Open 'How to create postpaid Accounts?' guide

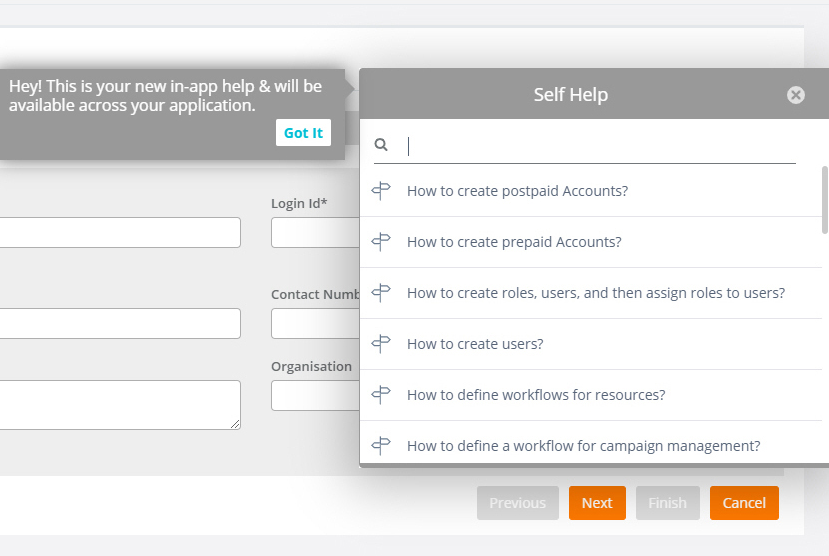518,191
